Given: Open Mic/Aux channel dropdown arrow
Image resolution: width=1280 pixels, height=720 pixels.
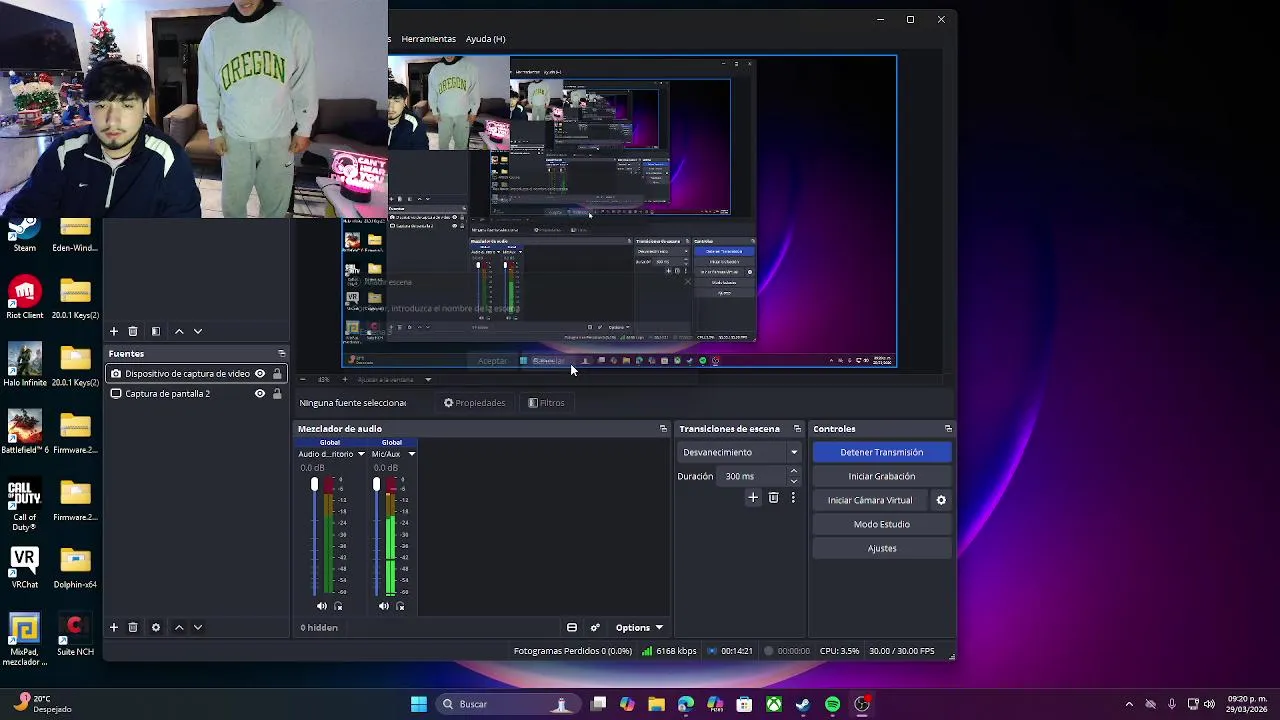Looking at the screenshot, I should pyautogui.click(x=411, y=454).
